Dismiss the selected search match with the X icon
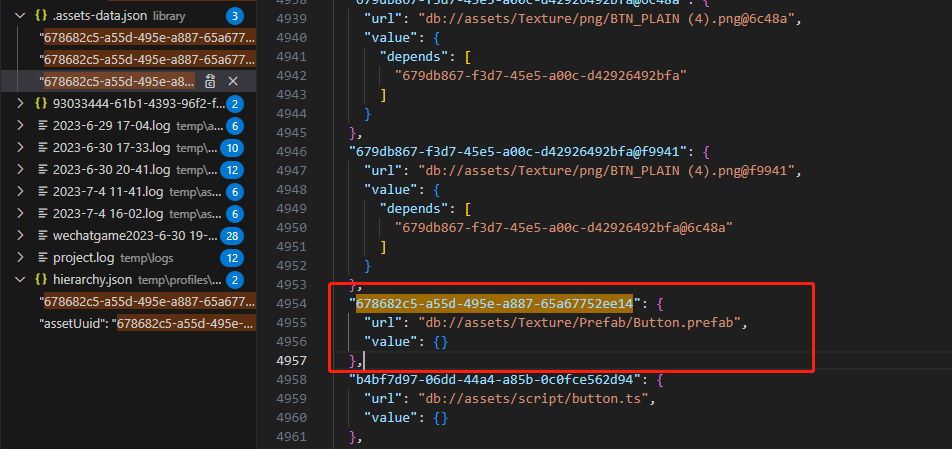This screenshot has width=952, height=449. pyautogui.click(x=233, y=81)
